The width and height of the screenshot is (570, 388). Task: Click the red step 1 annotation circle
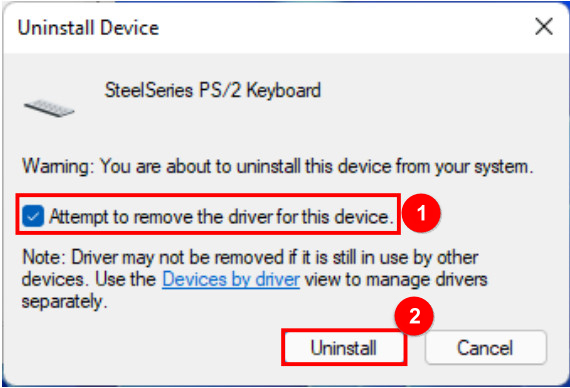tap(421, 213)
